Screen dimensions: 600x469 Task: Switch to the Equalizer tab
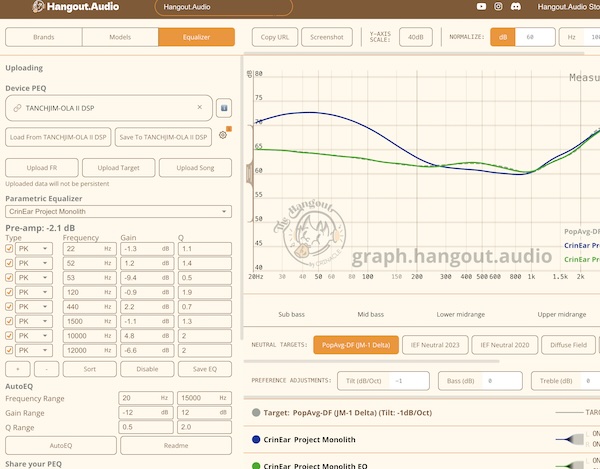196,37
